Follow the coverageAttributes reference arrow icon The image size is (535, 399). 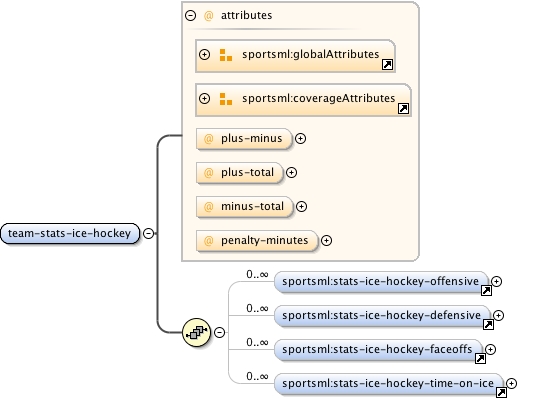[403, 109]
